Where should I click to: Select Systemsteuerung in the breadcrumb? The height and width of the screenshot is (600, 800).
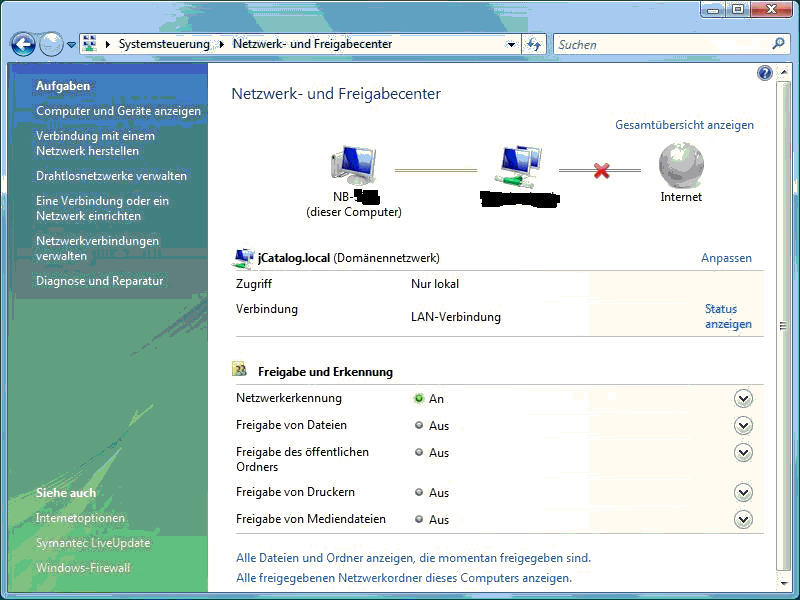tap(164, 44)
